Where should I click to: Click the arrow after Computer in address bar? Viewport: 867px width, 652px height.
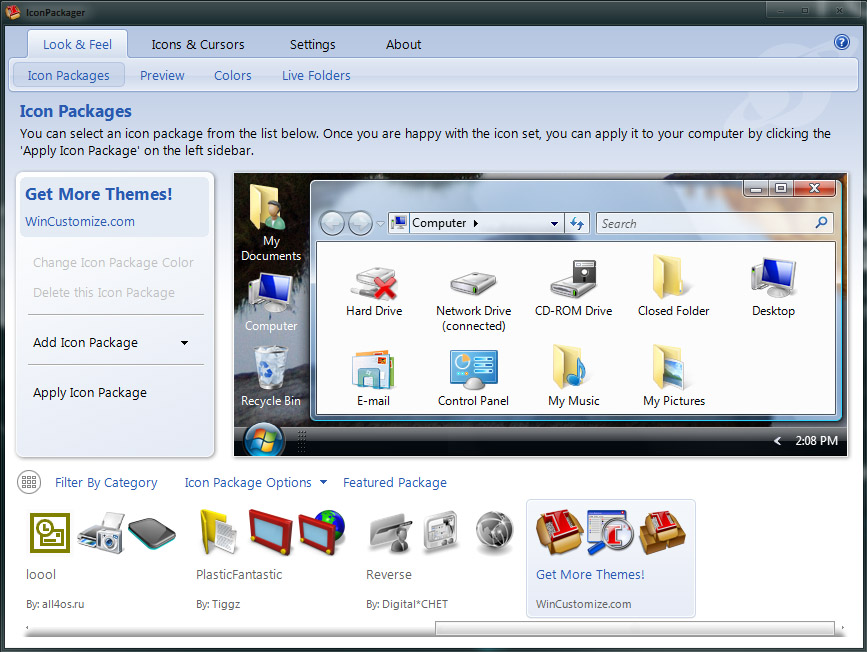tap(476, 223)
